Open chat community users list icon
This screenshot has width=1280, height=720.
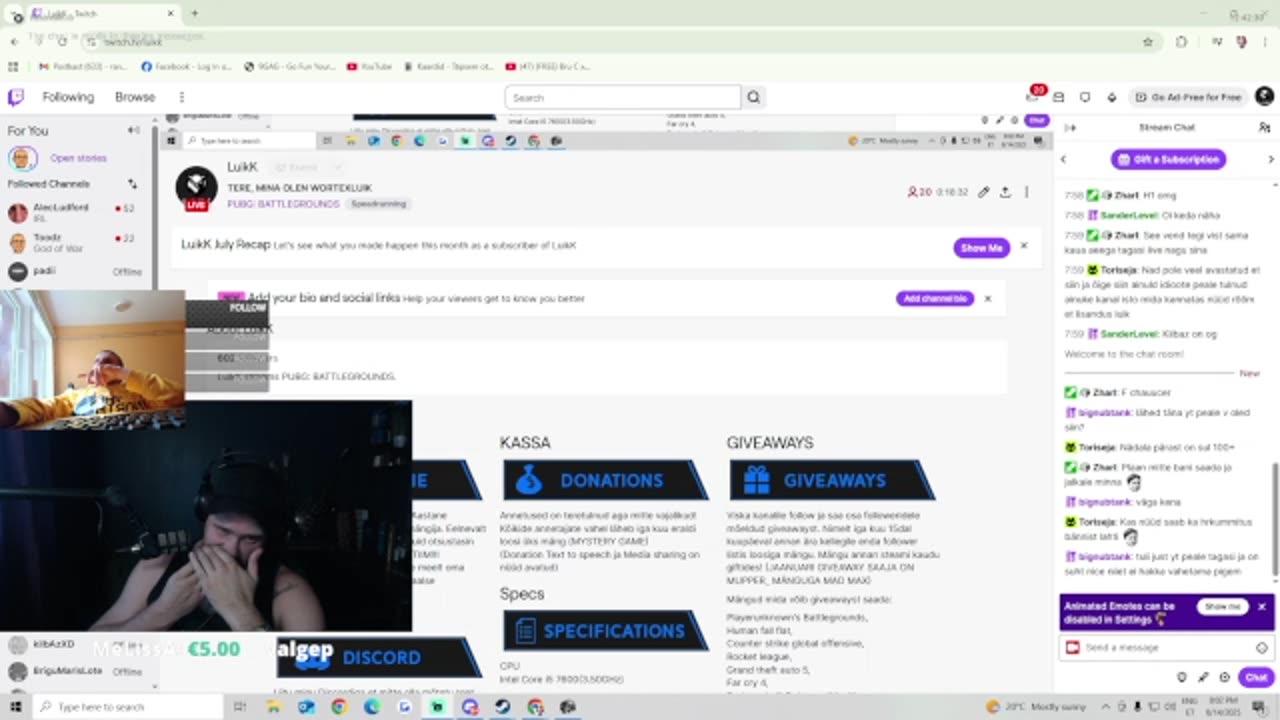click(1264, 128)
